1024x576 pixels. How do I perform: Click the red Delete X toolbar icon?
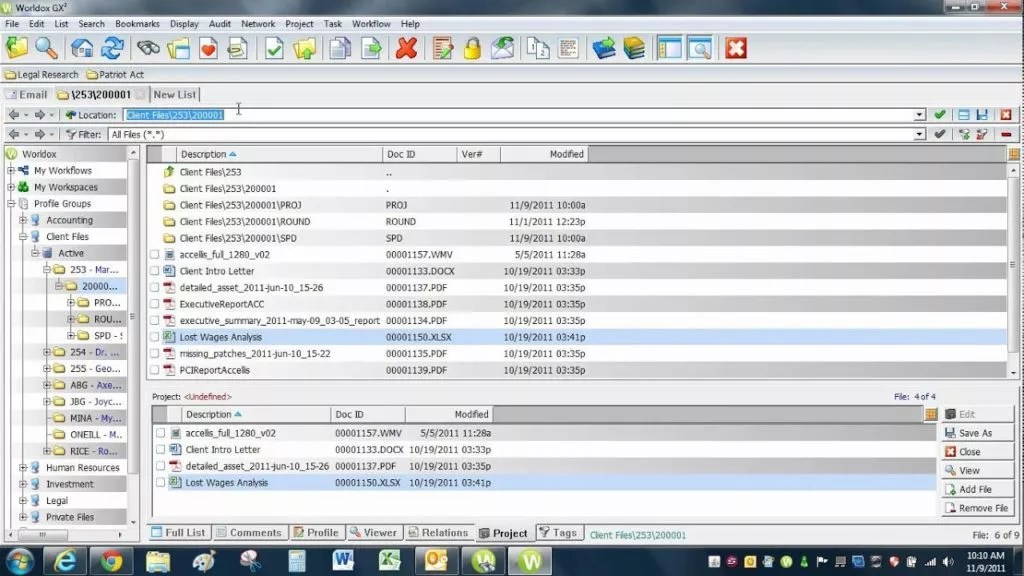(406, 47)
